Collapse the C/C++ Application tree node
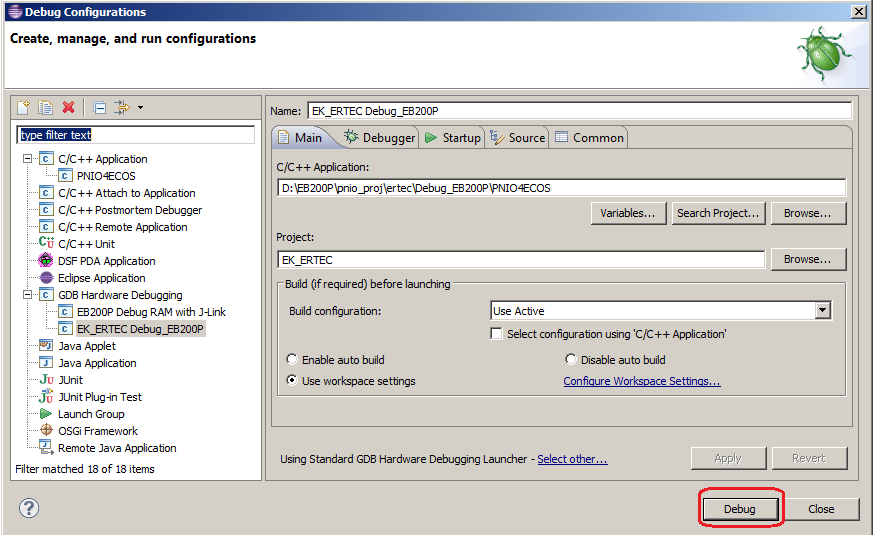Image resolution: width=873 pixels, height=535 pixels. tap(27, 159)
